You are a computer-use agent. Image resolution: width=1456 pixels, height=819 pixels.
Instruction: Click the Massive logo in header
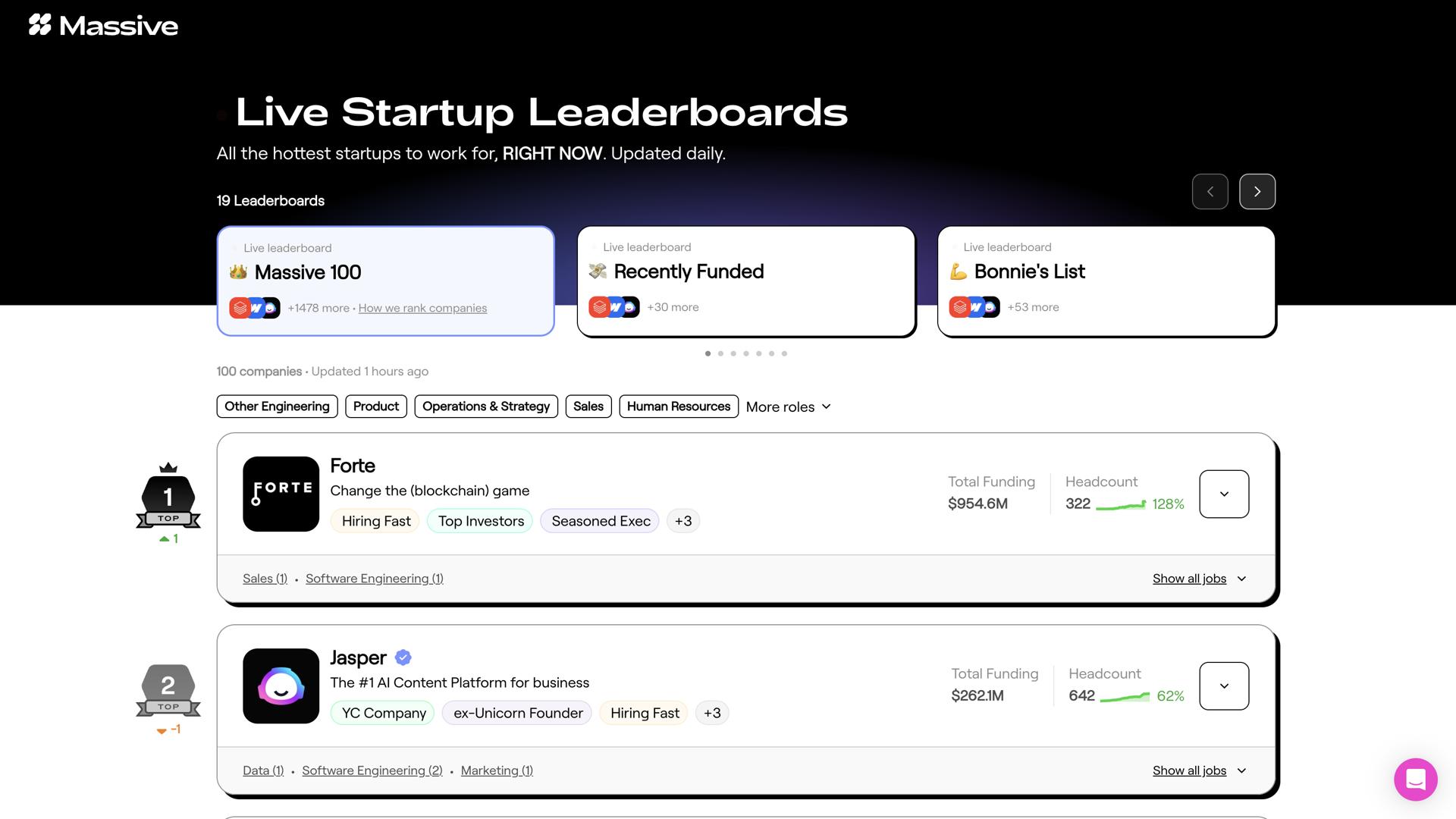pos(103,26)
